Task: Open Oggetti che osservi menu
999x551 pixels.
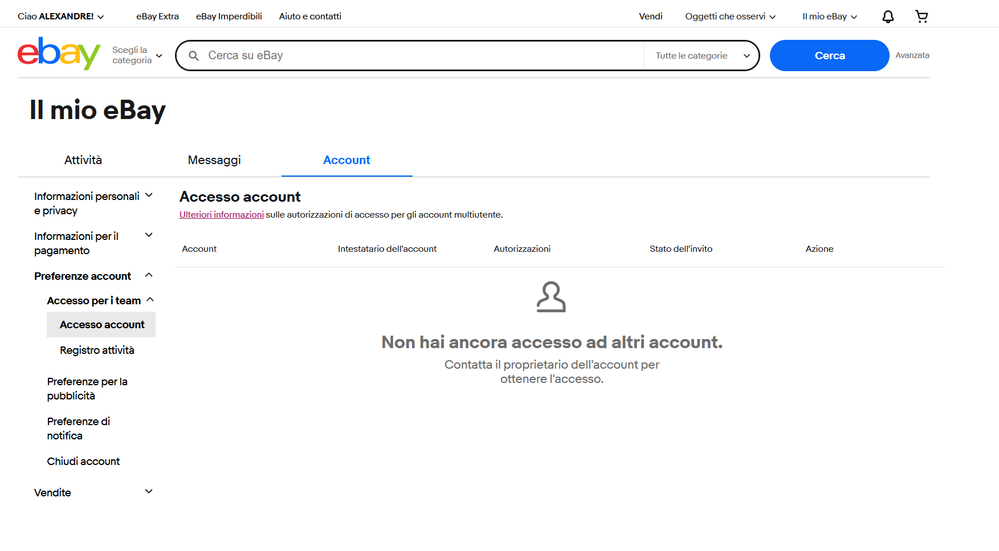Action: tap(730, 17)
